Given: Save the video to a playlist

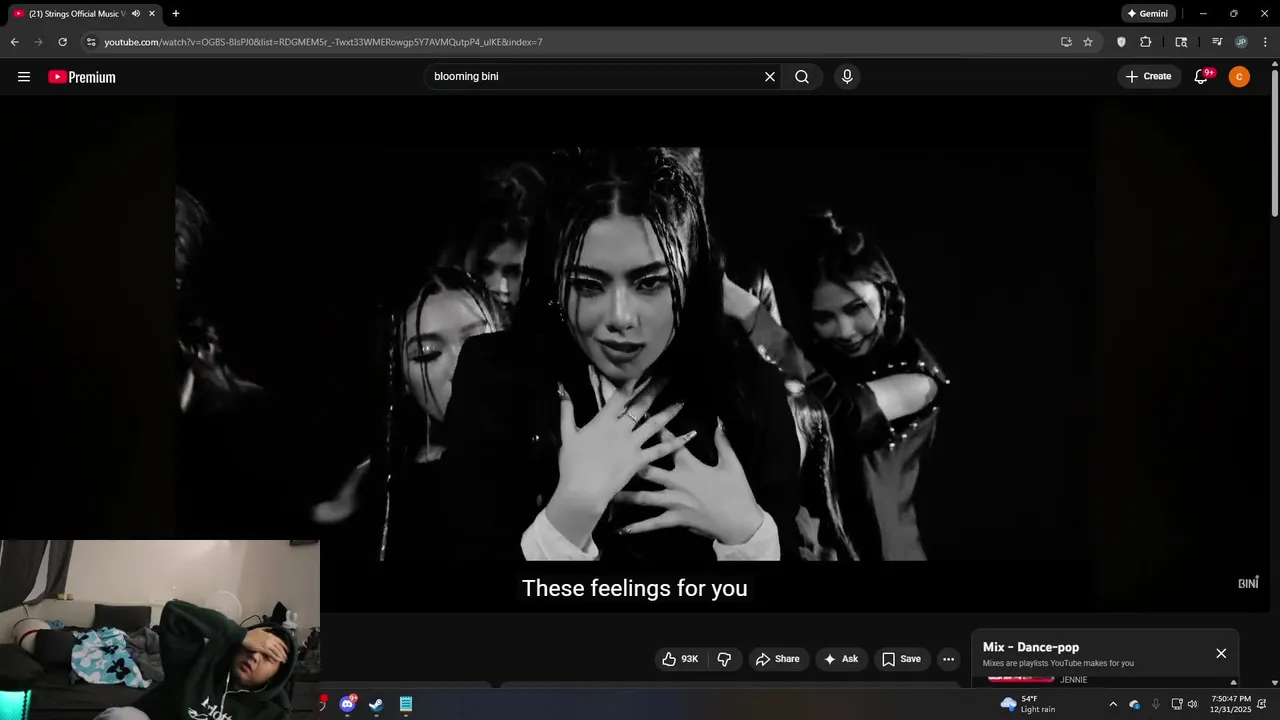Looking at the screenshot, I should coord(901,659).
